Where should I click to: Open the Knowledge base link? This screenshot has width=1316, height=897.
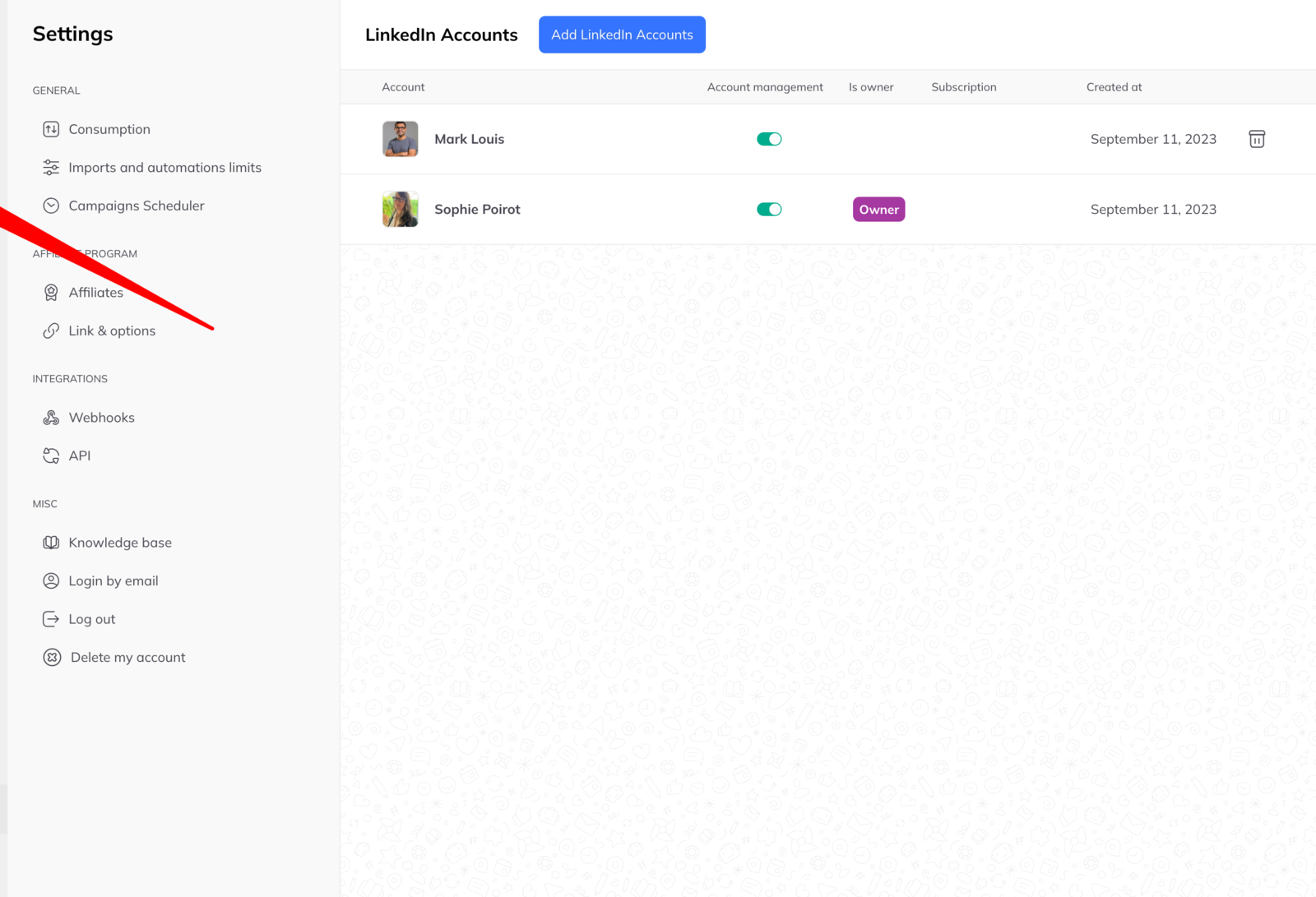(x=120, y=543)
